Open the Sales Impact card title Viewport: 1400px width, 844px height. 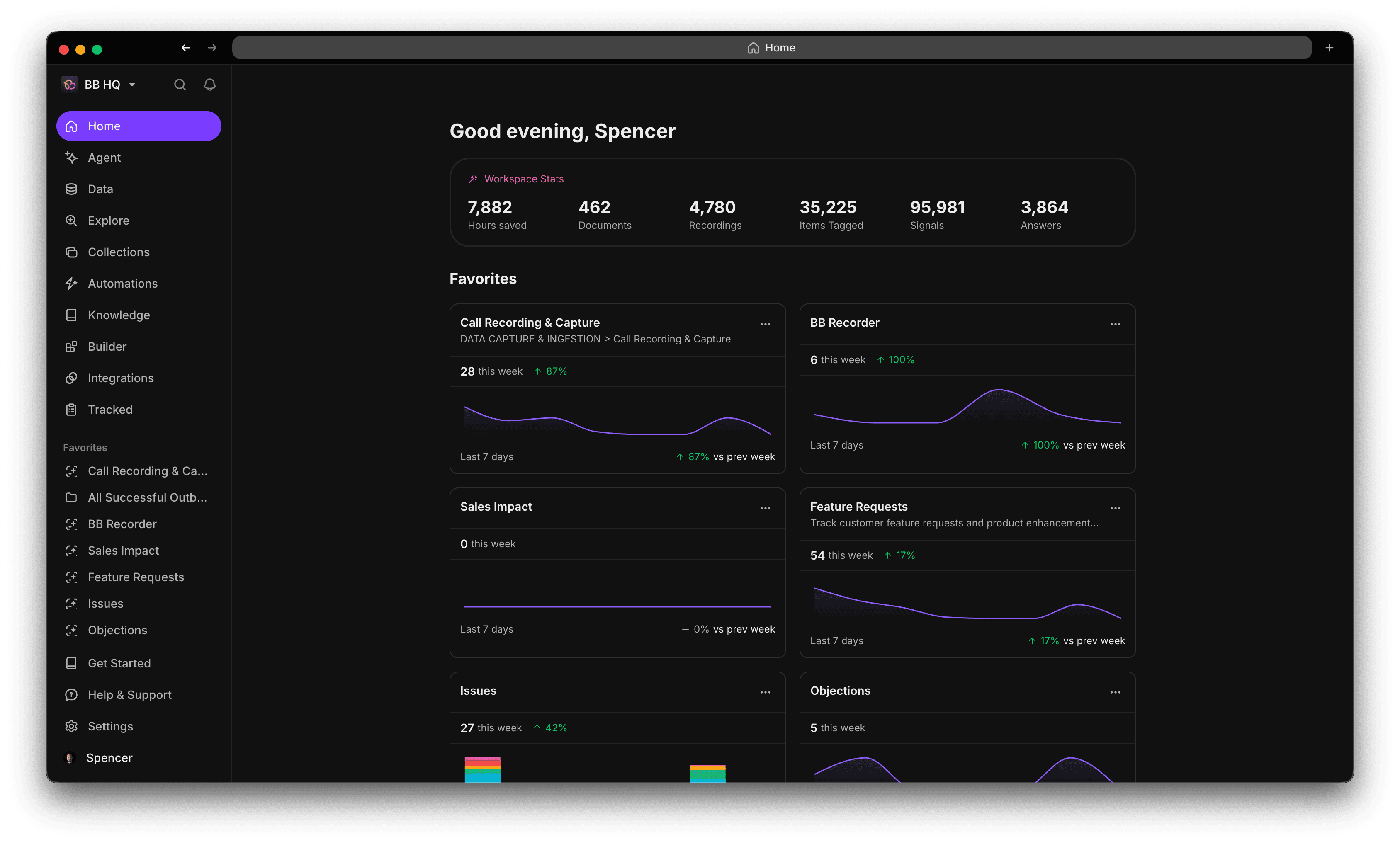[496, 507]
